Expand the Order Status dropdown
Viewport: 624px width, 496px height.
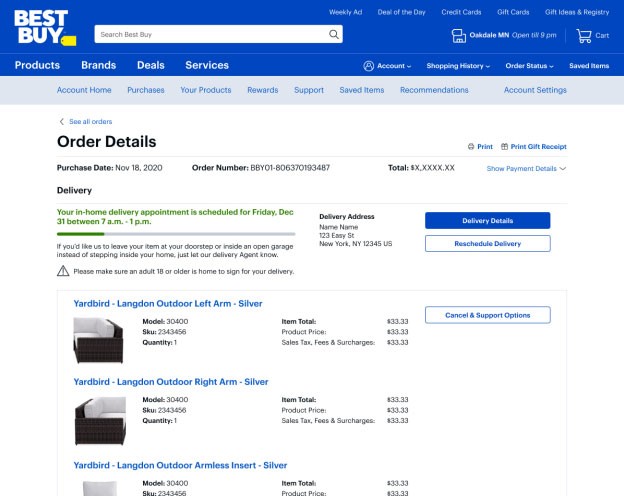pos(529,66)
